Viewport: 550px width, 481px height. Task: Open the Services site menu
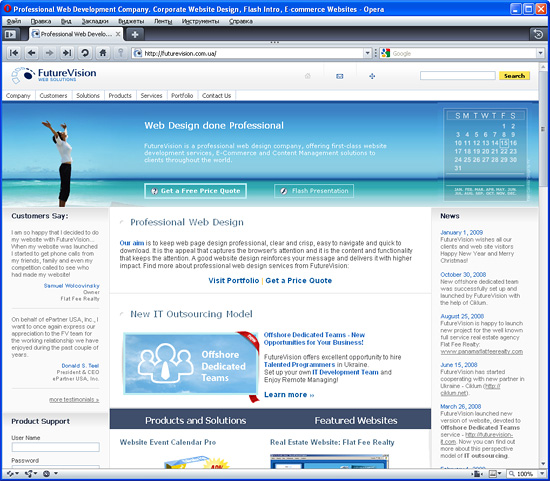pyautogui.click(x=152, y=95)
